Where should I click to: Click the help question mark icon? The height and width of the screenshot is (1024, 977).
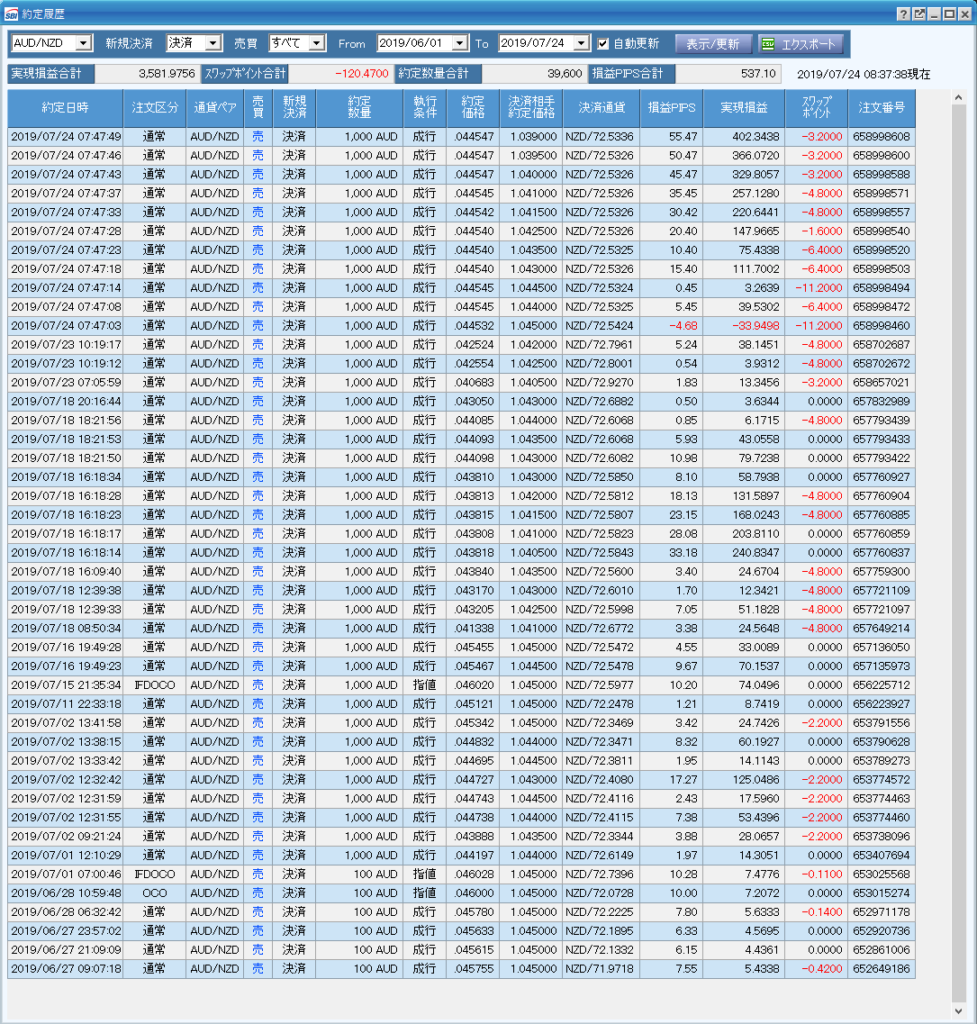coord(904,13)
